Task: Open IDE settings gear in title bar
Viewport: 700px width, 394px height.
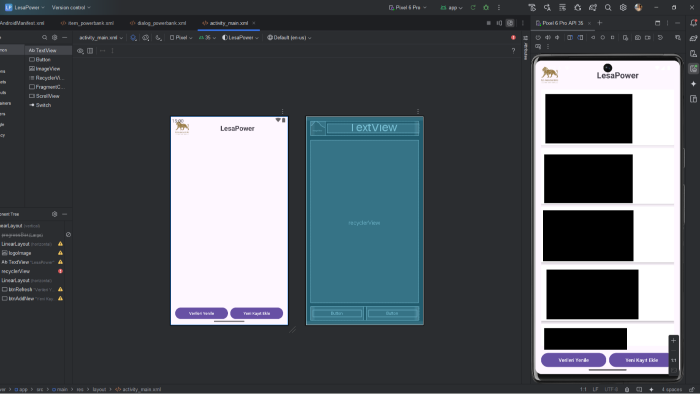Action: coord(623,8)
